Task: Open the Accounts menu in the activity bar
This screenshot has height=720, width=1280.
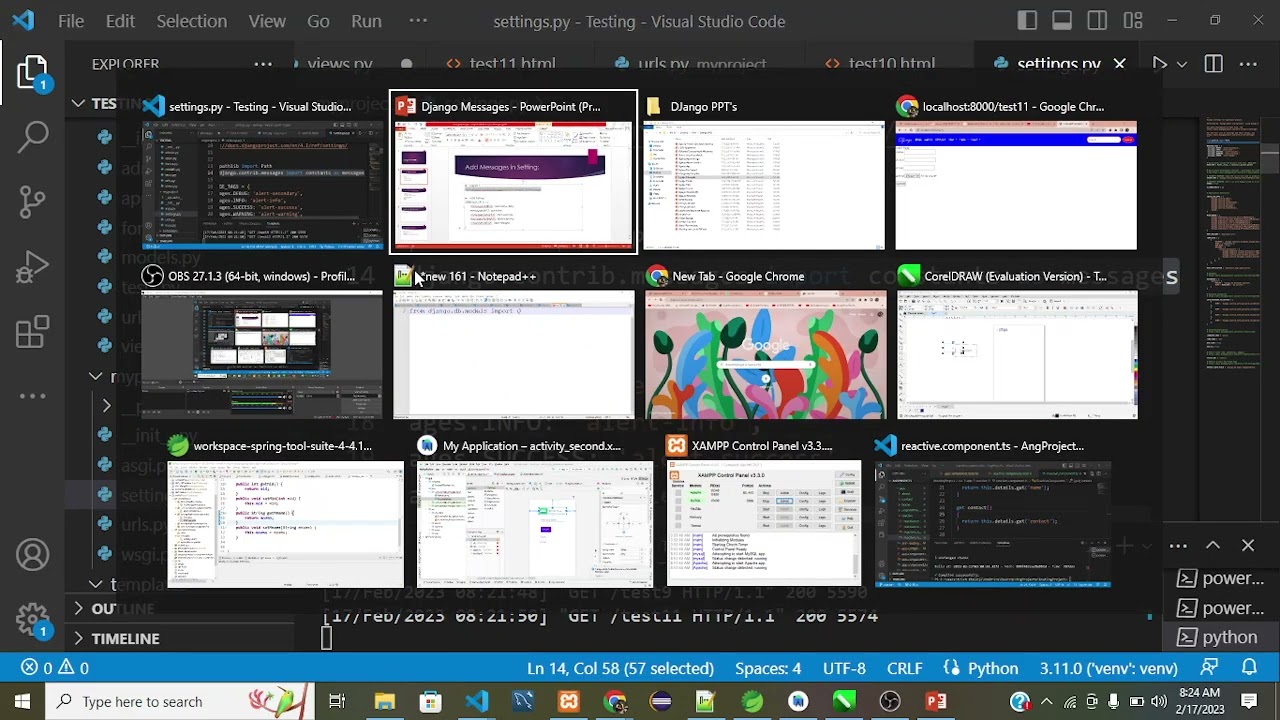Action: [33, 555]
